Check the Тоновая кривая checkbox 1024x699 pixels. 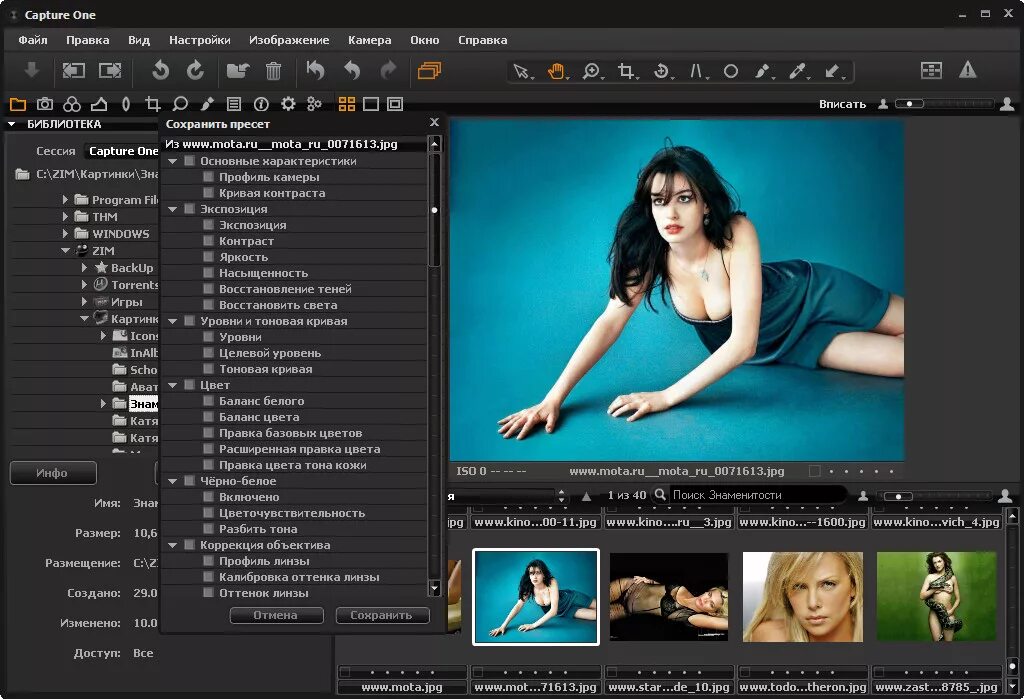pos(208,369)
